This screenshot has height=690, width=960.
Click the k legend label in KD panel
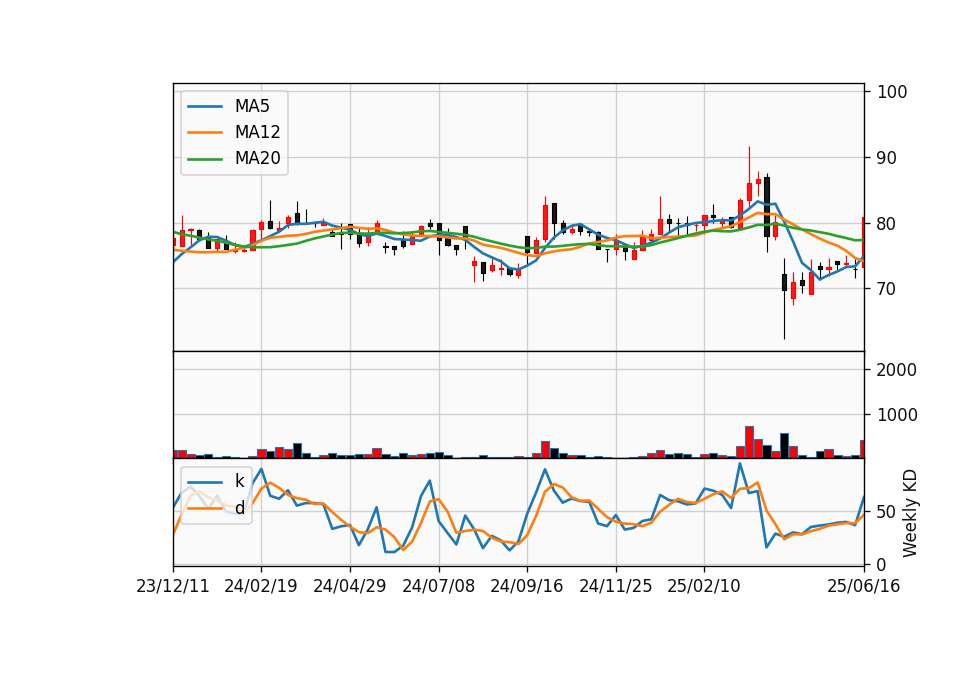point(239,481)
